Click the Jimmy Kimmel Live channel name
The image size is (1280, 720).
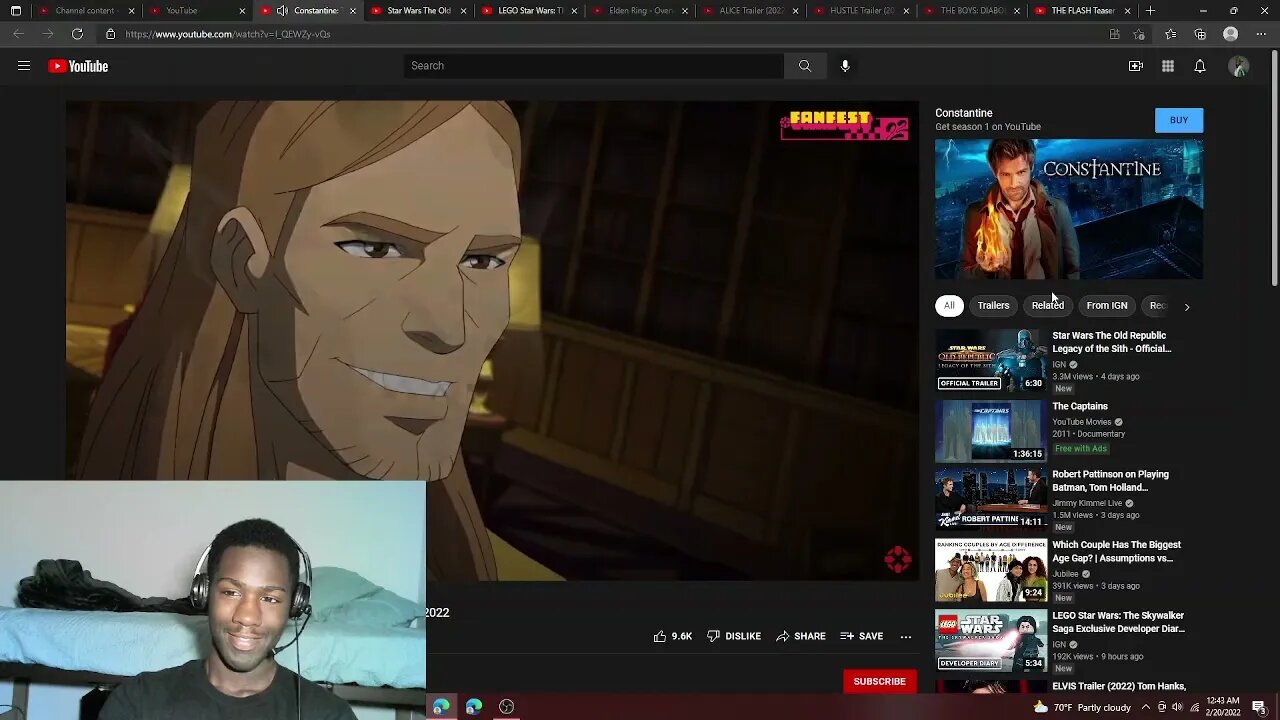pyautogui.click(x=1087, y=503)
